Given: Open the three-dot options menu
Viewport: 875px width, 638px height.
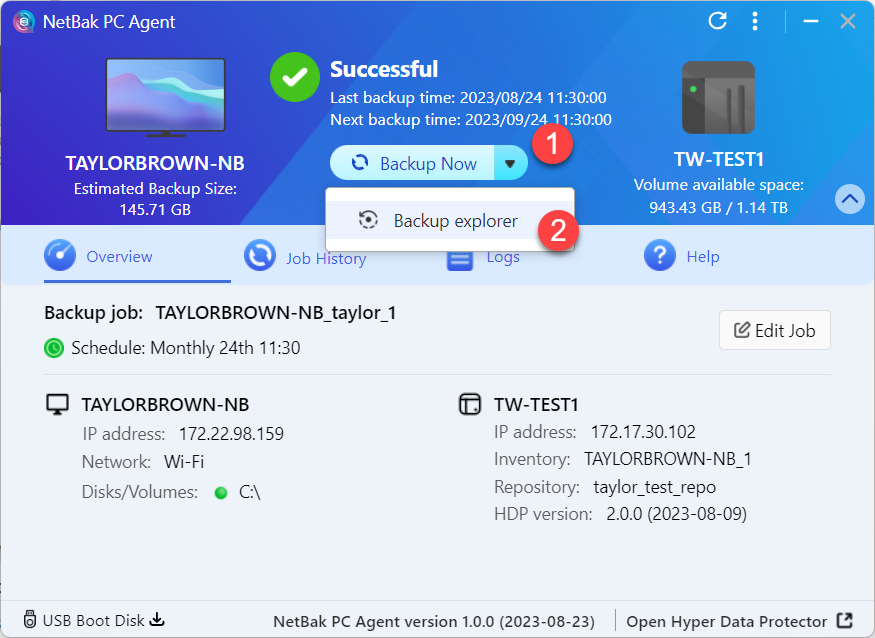Looking at the screenshot, I should [x=755, y=20].
